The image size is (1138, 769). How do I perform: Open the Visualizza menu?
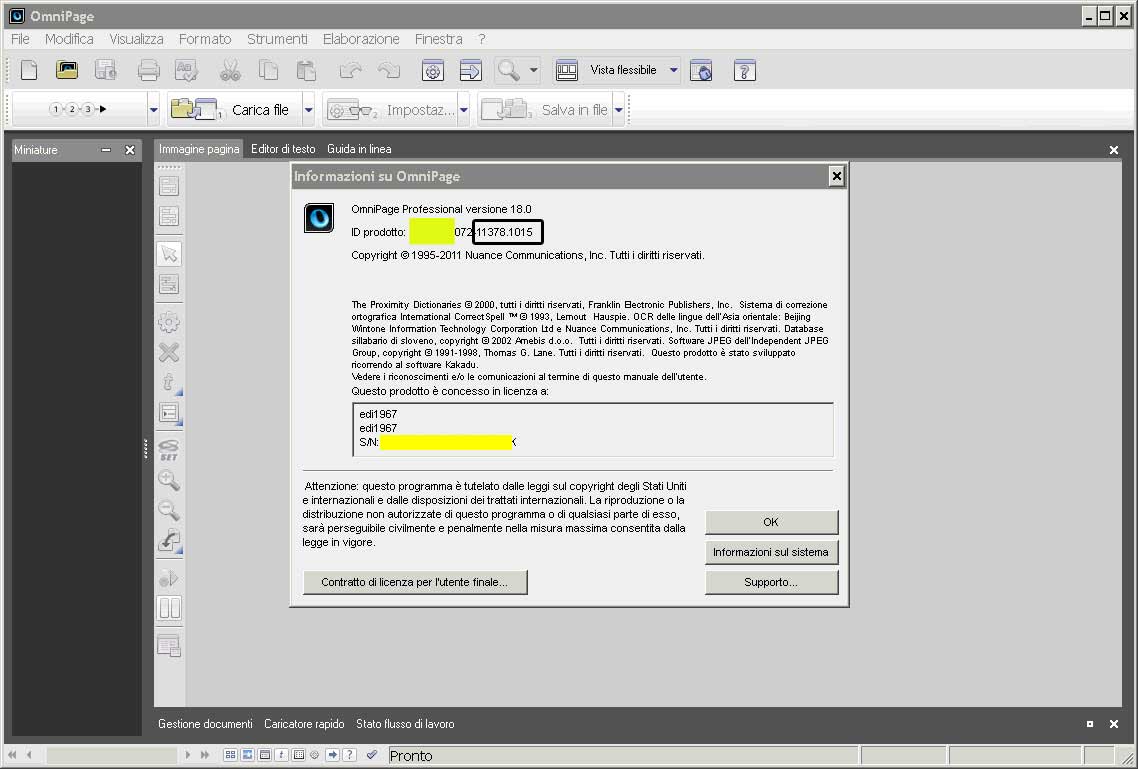[x=136, y=39]
